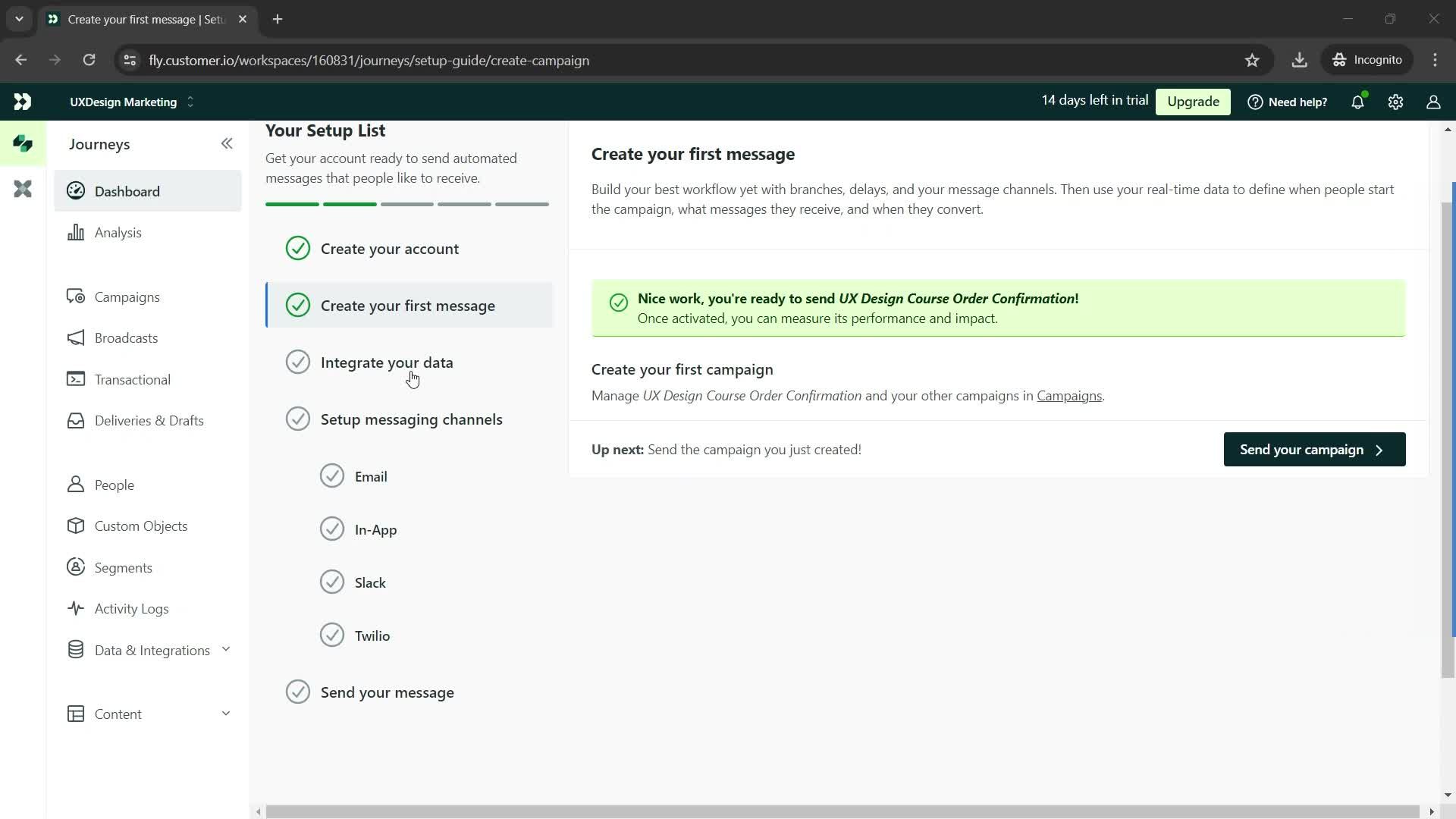
Task: Select Send your message step
Action: click(409, 692)
